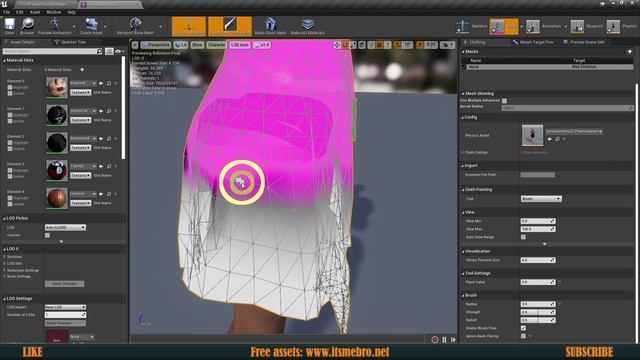The height and width of the screenshot is (360, 640).
Task: Collapse the Cloth Painting section
Action: (x=463, y=190)
